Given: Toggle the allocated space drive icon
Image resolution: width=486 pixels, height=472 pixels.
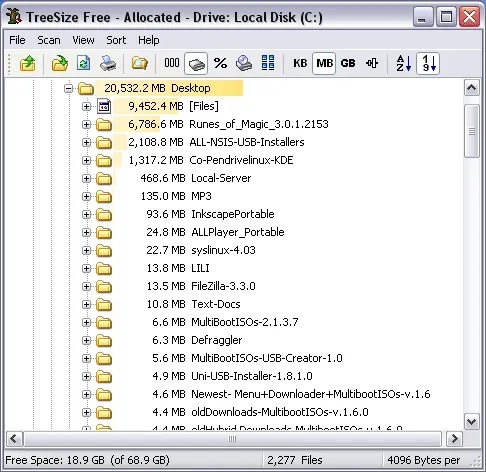Looking at the screenshot, I should 196,63.
